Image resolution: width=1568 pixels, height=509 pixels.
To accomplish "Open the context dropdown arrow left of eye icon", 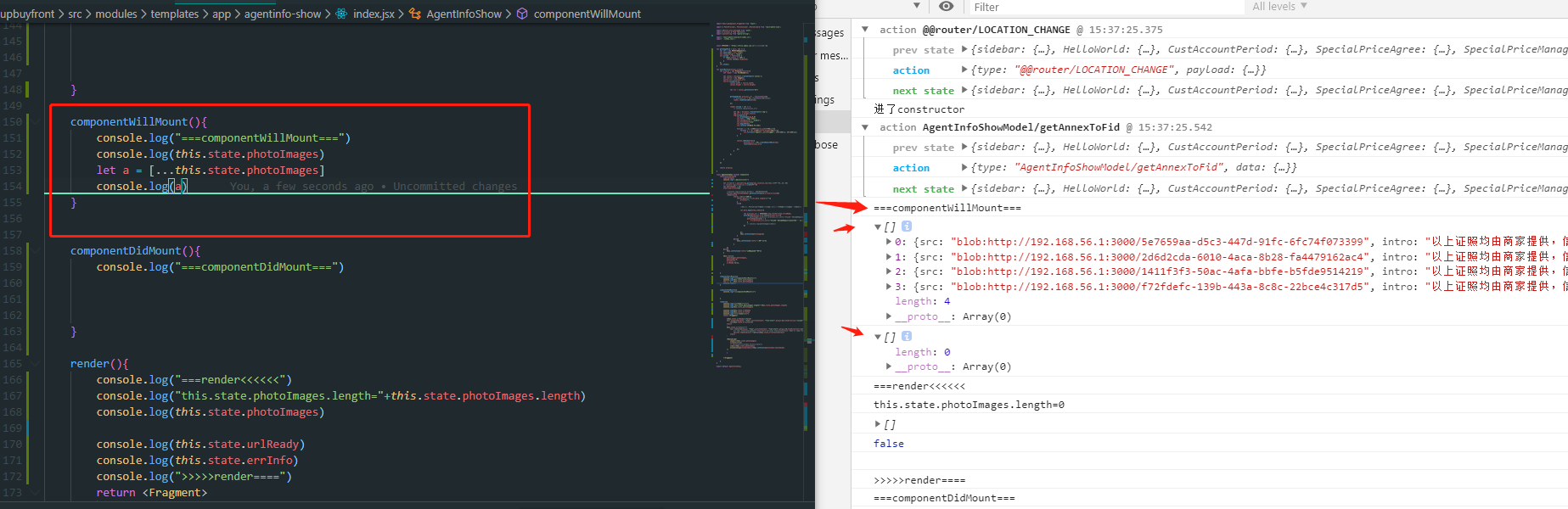I will 917,7.
